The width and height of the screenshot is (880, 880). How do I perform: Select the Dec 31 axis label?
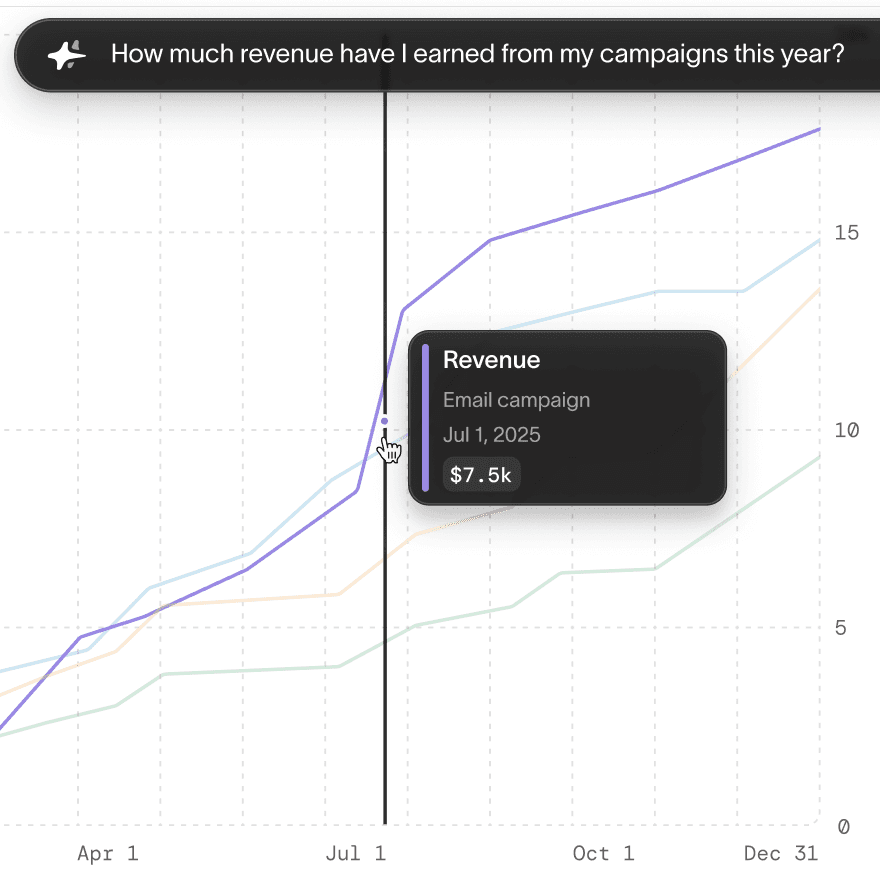[x=780, y=853]
